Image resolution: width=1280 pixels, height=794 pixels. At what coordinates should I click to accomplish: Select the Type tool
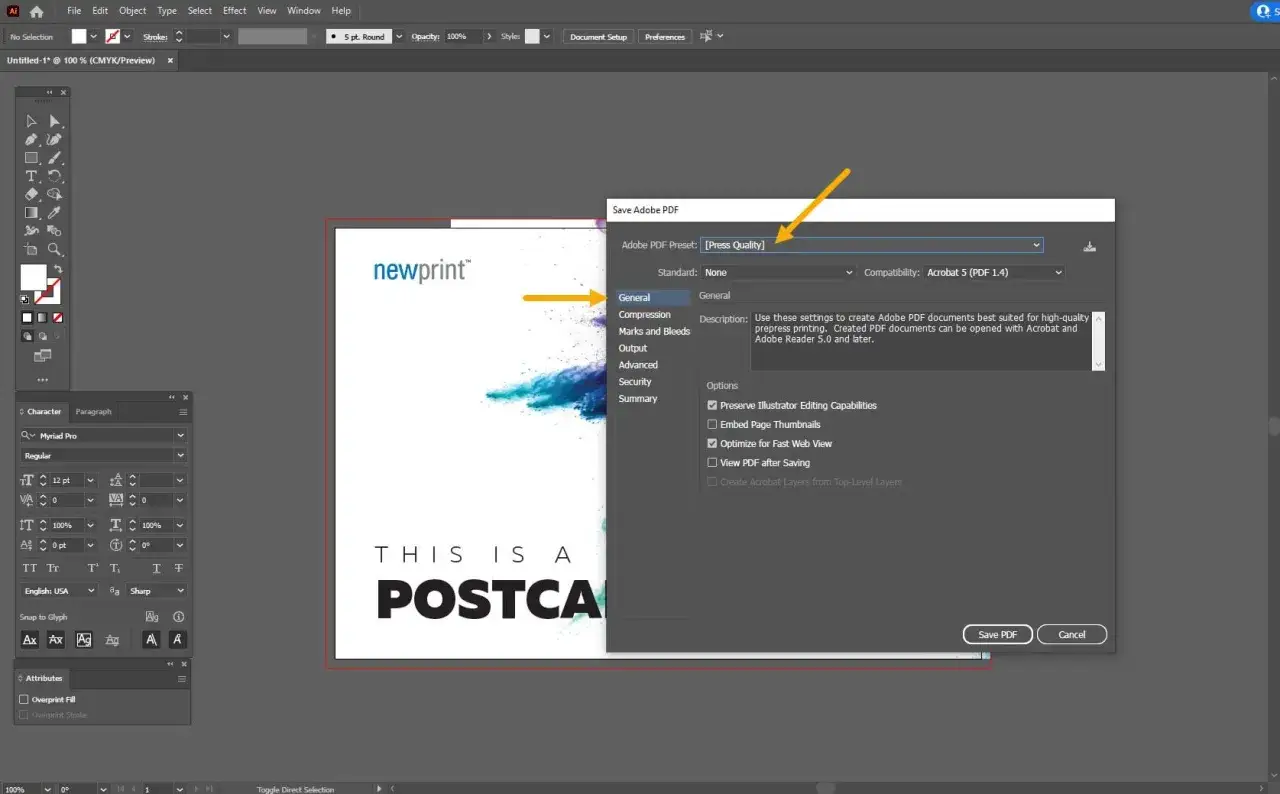pyautogui.click(x=31, y=176)
